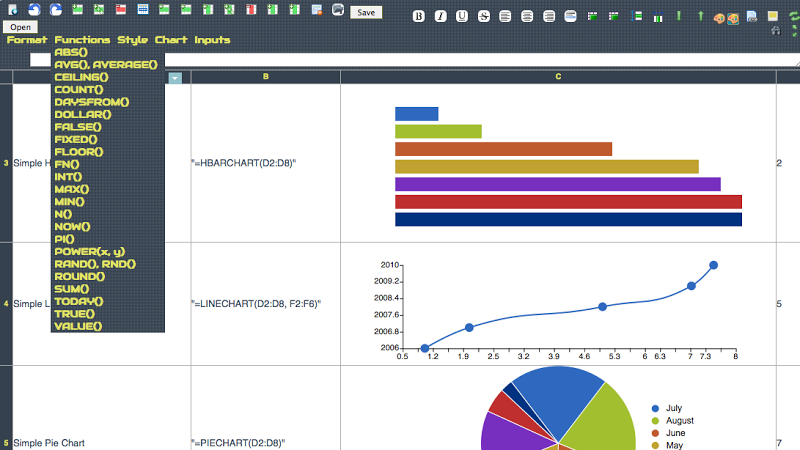
Task: Click the yellow square icon
Action: [773, 16]
